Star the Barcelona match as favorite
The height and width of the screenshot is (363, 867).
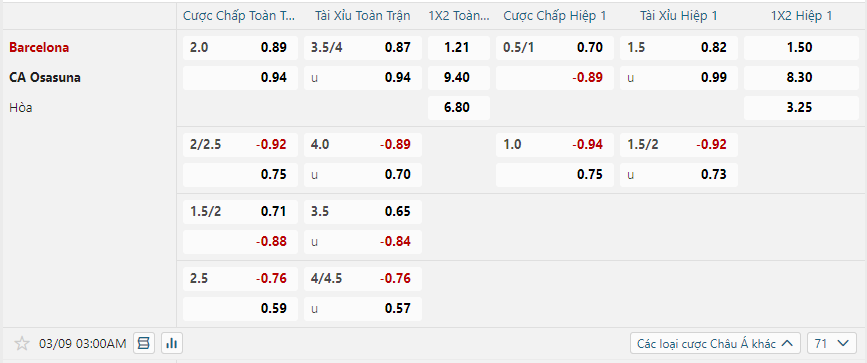tap(22, 344)
